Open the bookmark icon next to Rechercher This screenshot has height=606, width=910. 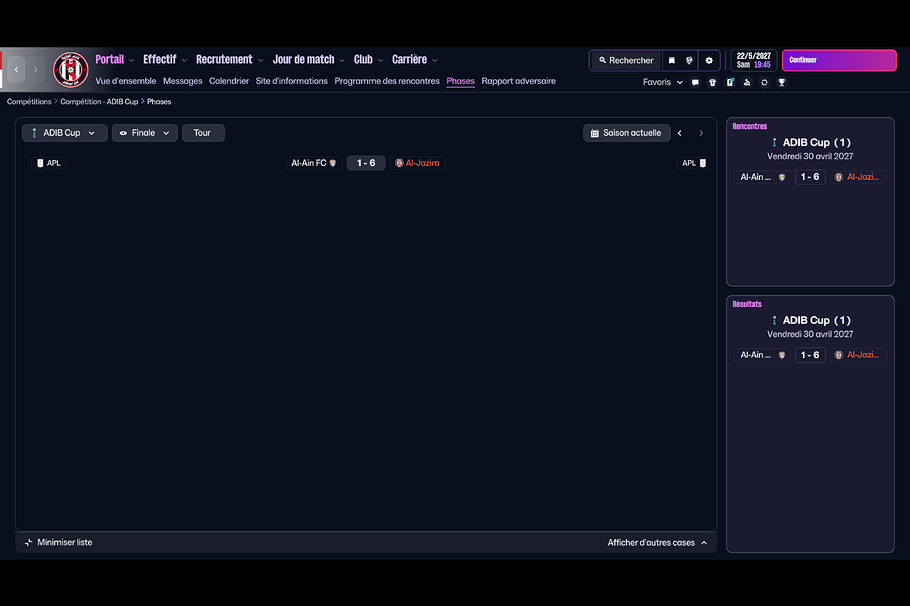[671, 60]
